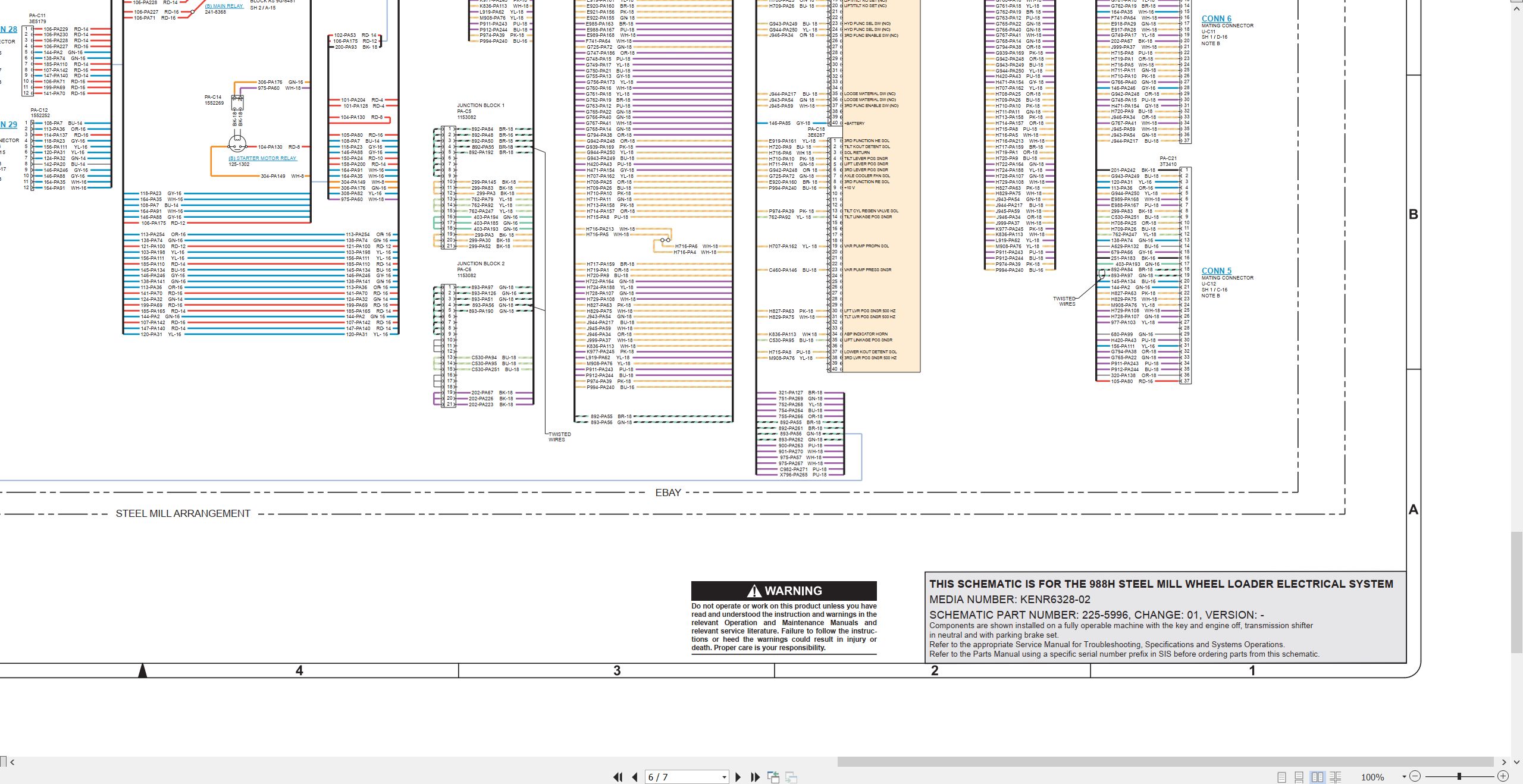1523x784 pixels.
Task: Click the PA-C21 3T3410 connector label
Action: (x=1168, y=161)
